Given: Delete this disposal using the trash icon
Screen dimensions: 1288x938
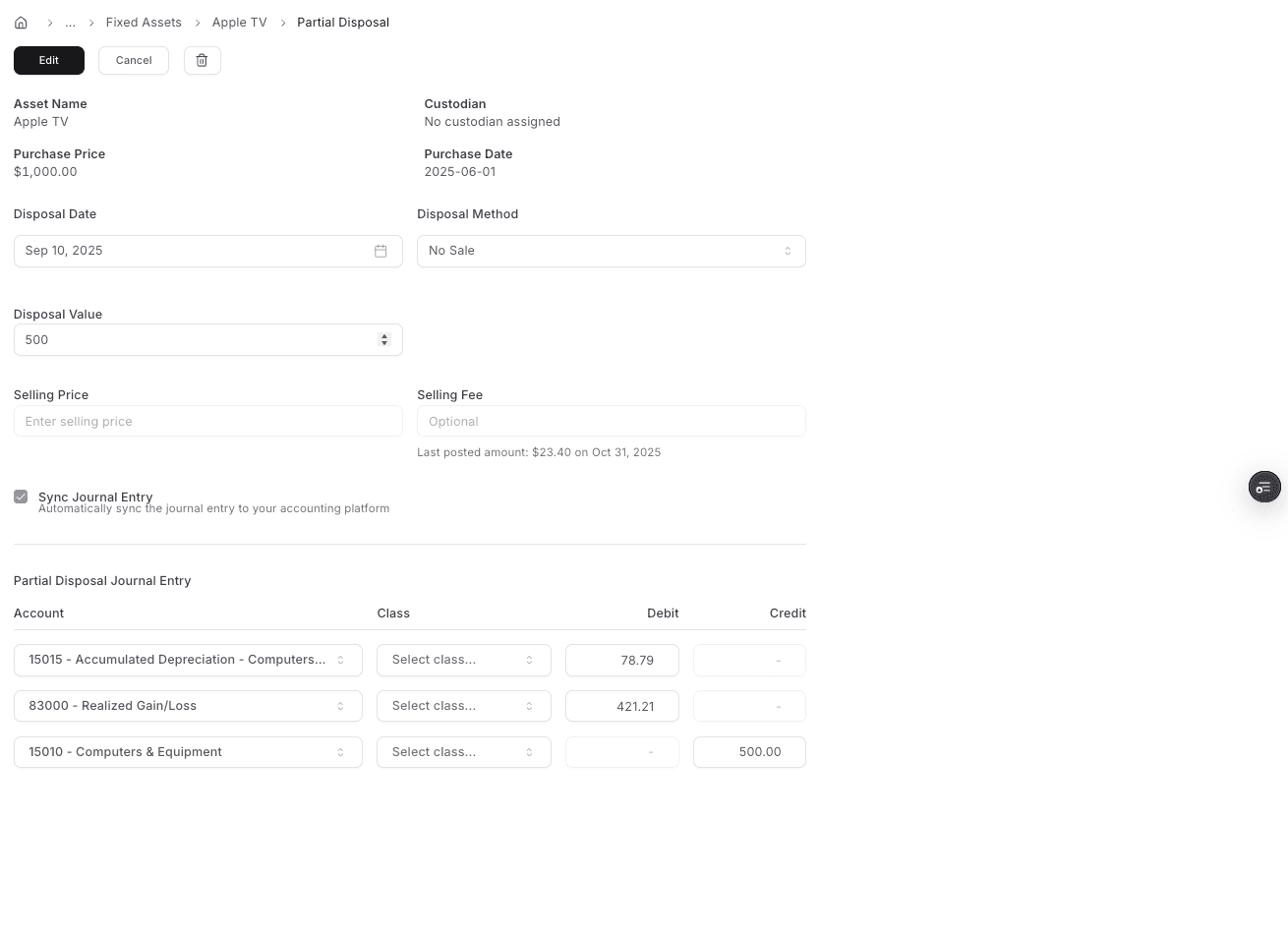Looking at the screenshot, I should [202, 60].
